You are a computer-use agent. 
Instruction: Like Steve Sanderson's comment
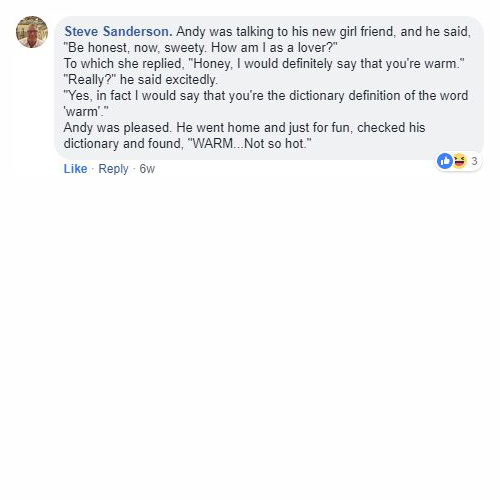(75, 169)
